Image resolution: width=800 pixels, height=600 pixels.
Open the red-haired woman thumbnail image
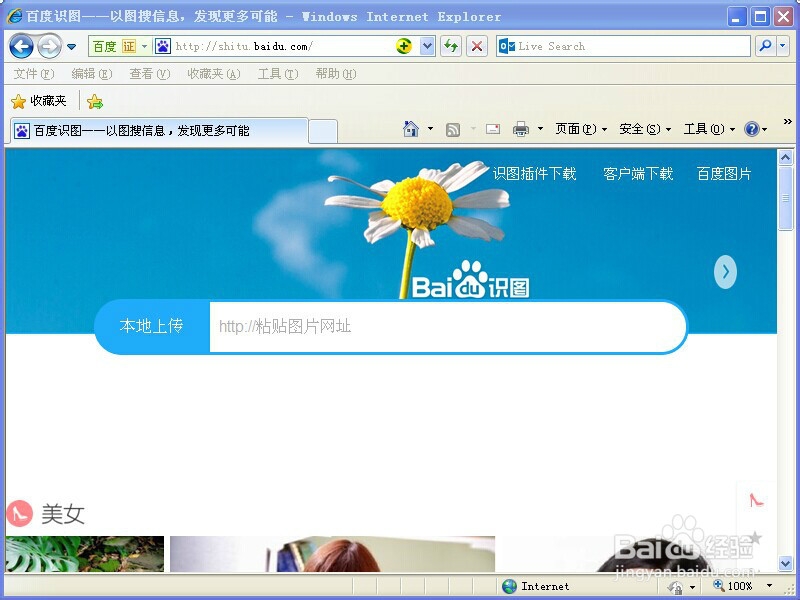click(x=332, y=554)
